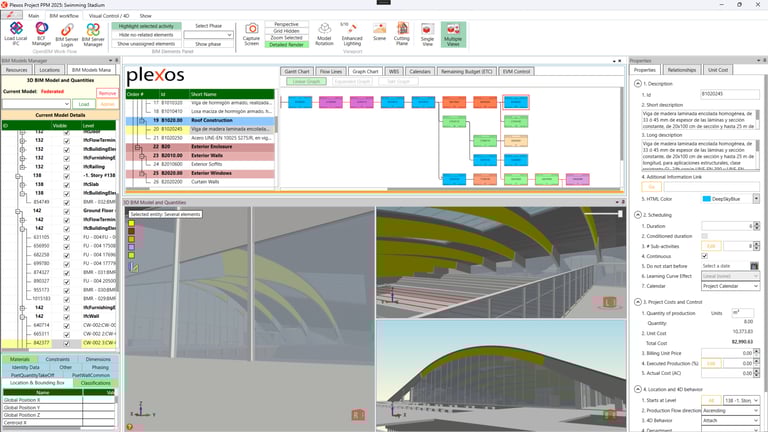The height and width of the screenshot is (432, 768).
Task: Open the Resources tab
Action: click(x=17, y=70)
